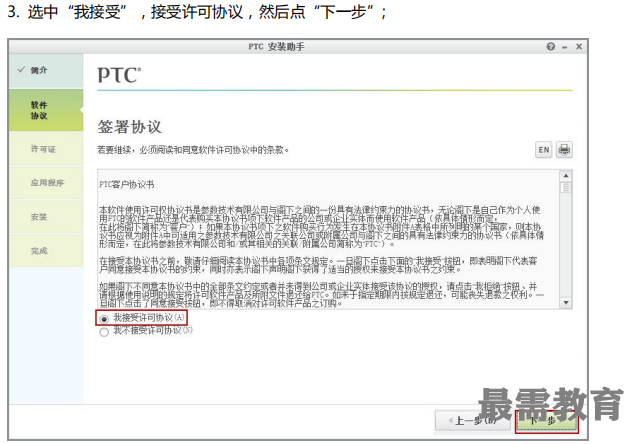Click scrollbar down arrow in agreement box
Image resolution: width=630 pixels, height=444 pixels.
566,303
